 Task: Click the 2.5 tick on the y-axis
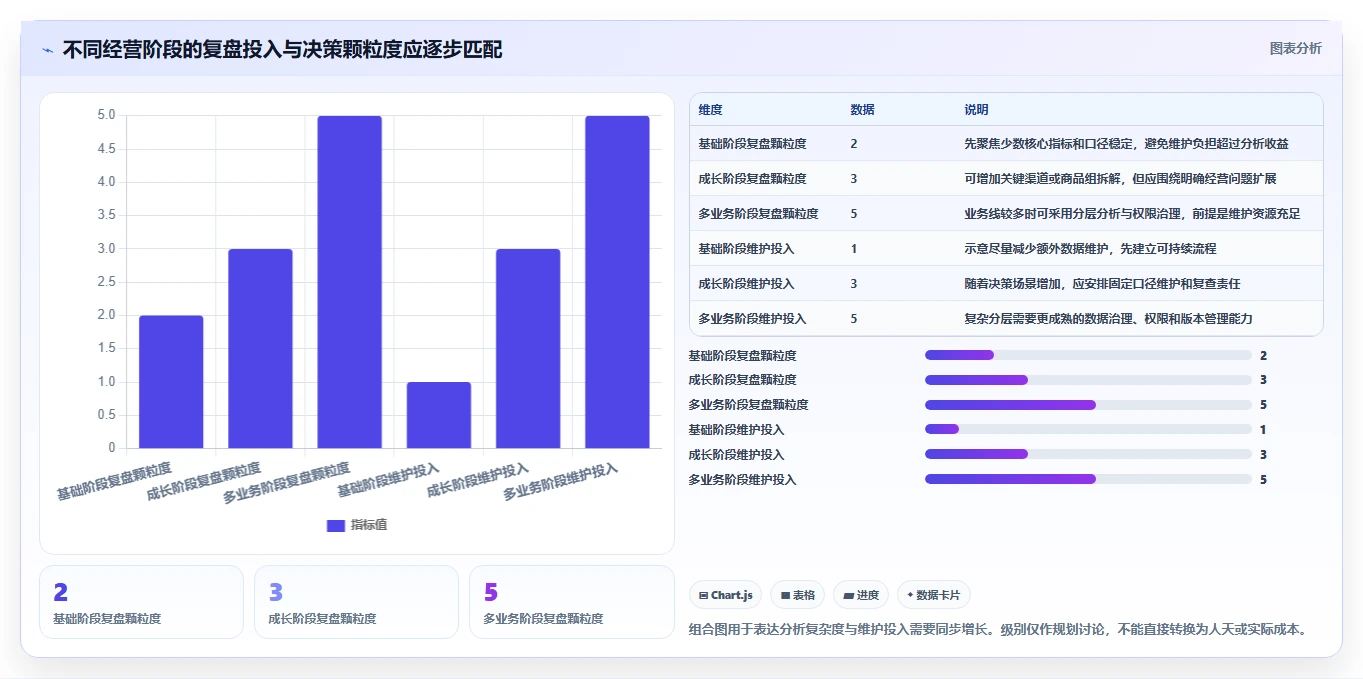[106, 281]
